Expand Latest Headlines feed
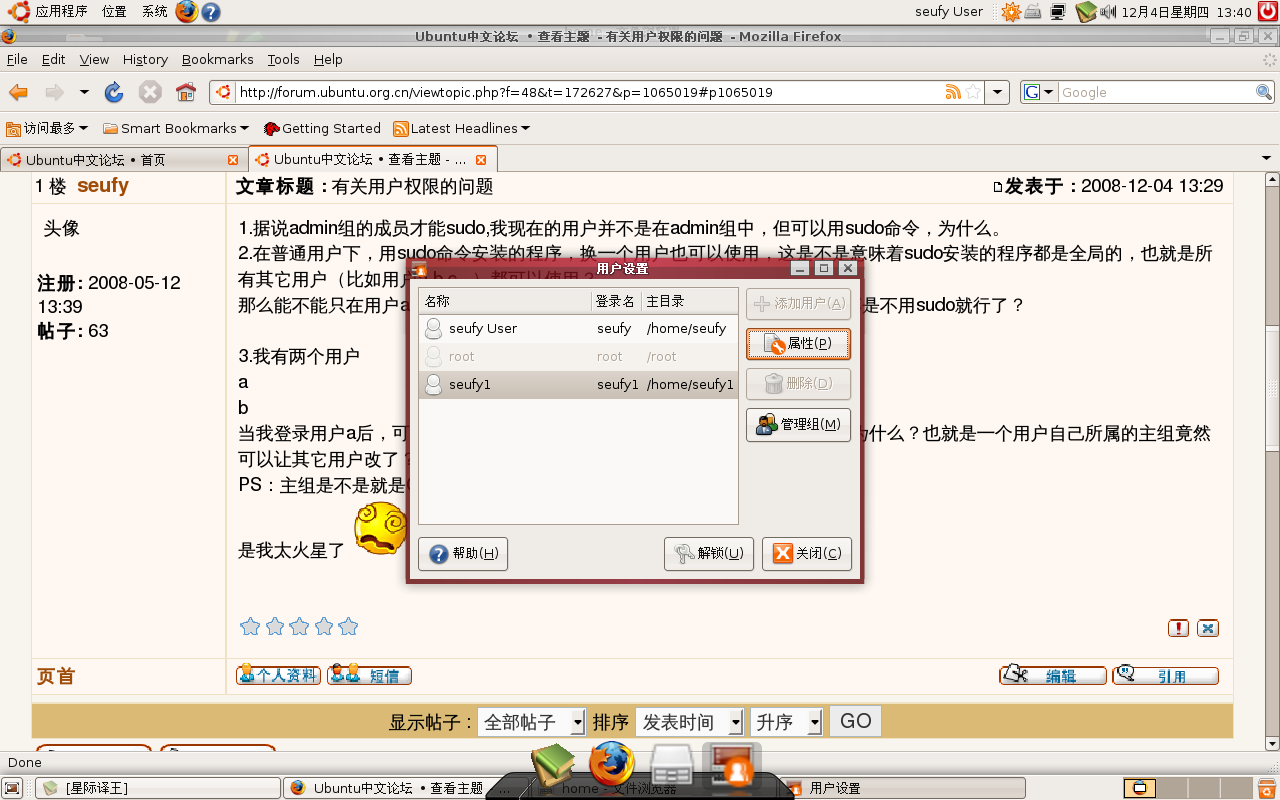 pos(461,128)
